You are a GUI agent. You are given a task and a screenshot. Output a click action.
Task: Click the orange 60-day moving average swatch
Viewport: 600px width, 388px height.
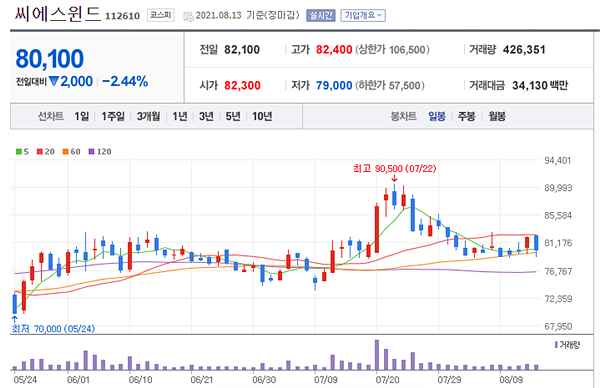[x=65, y=152]
